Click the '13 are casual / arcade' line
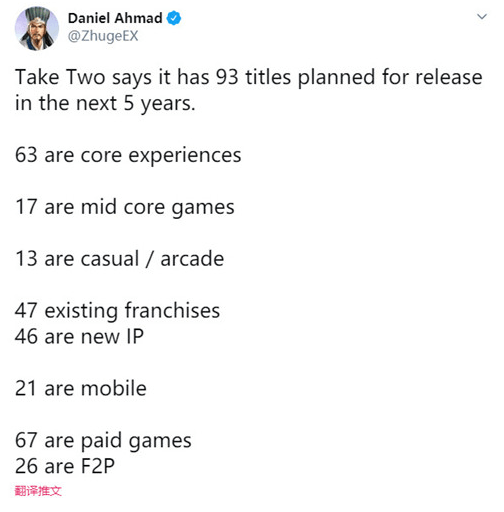The height and width of the screenshot is (512, 504). click(x=119, y=259)
